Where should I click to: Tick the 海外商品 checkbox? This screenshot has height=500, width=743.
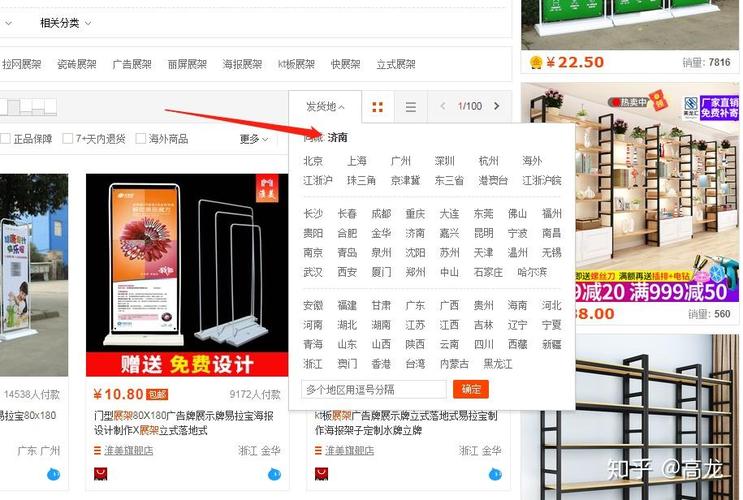coord(141,138)
